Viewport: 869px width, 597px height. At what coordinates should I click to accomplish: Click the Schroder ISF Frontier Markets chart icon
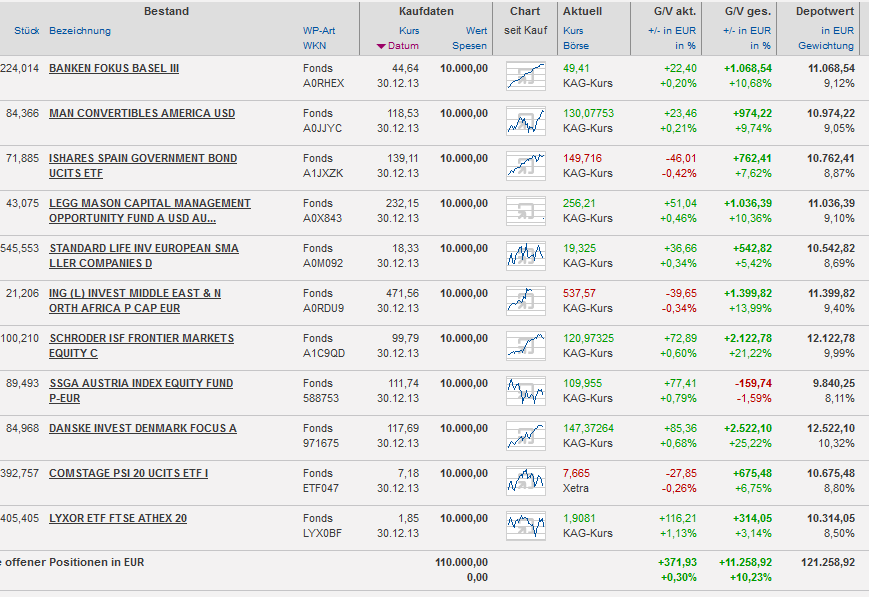click(x=526, y=346)
